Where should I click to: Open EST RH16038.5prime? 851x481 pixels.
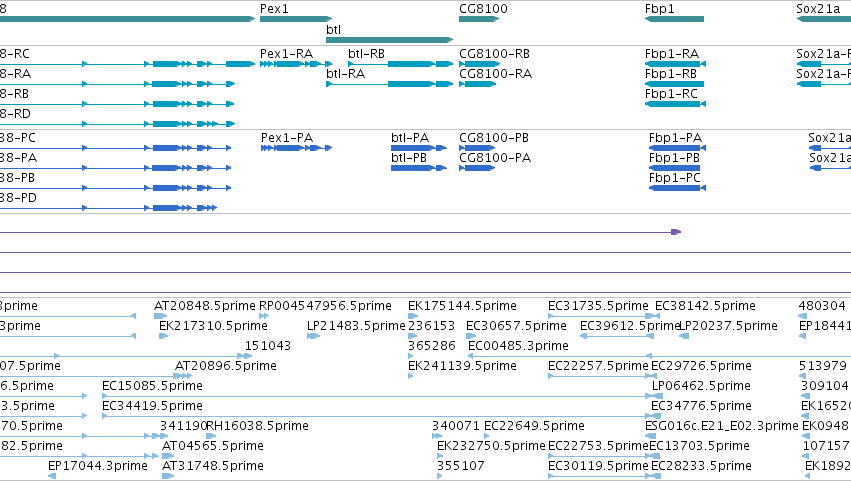257,426
